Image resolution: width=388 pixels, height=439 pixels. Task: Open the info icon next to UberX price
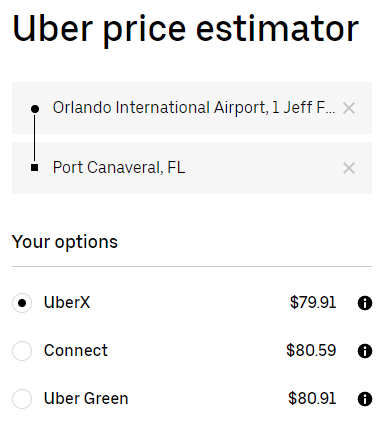click(x=365, y=303)
